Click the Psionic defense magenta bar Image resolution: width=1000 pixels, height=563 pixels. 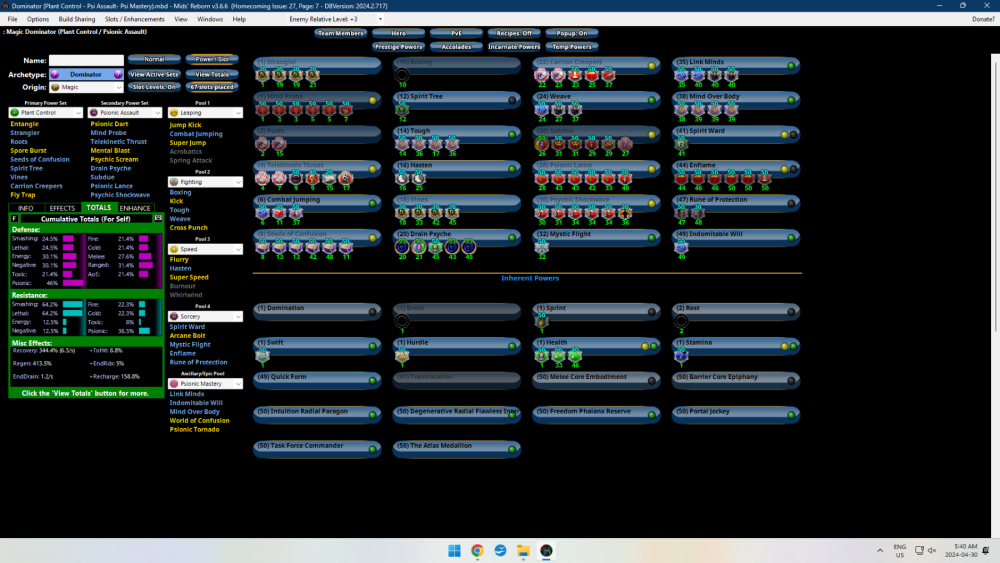(x=73, y=283)
